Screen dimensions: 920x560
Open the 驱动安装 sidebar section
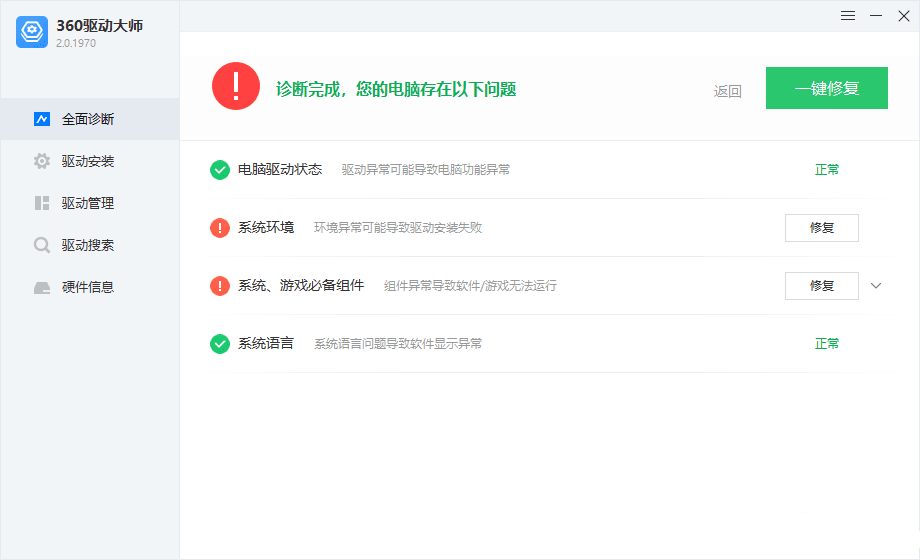90,161
